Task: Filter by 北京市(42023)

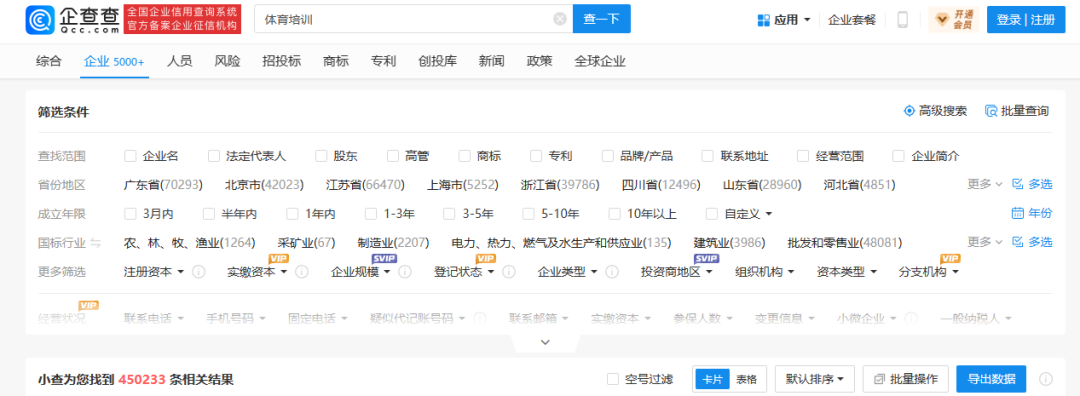Action: tap(264, 185)
